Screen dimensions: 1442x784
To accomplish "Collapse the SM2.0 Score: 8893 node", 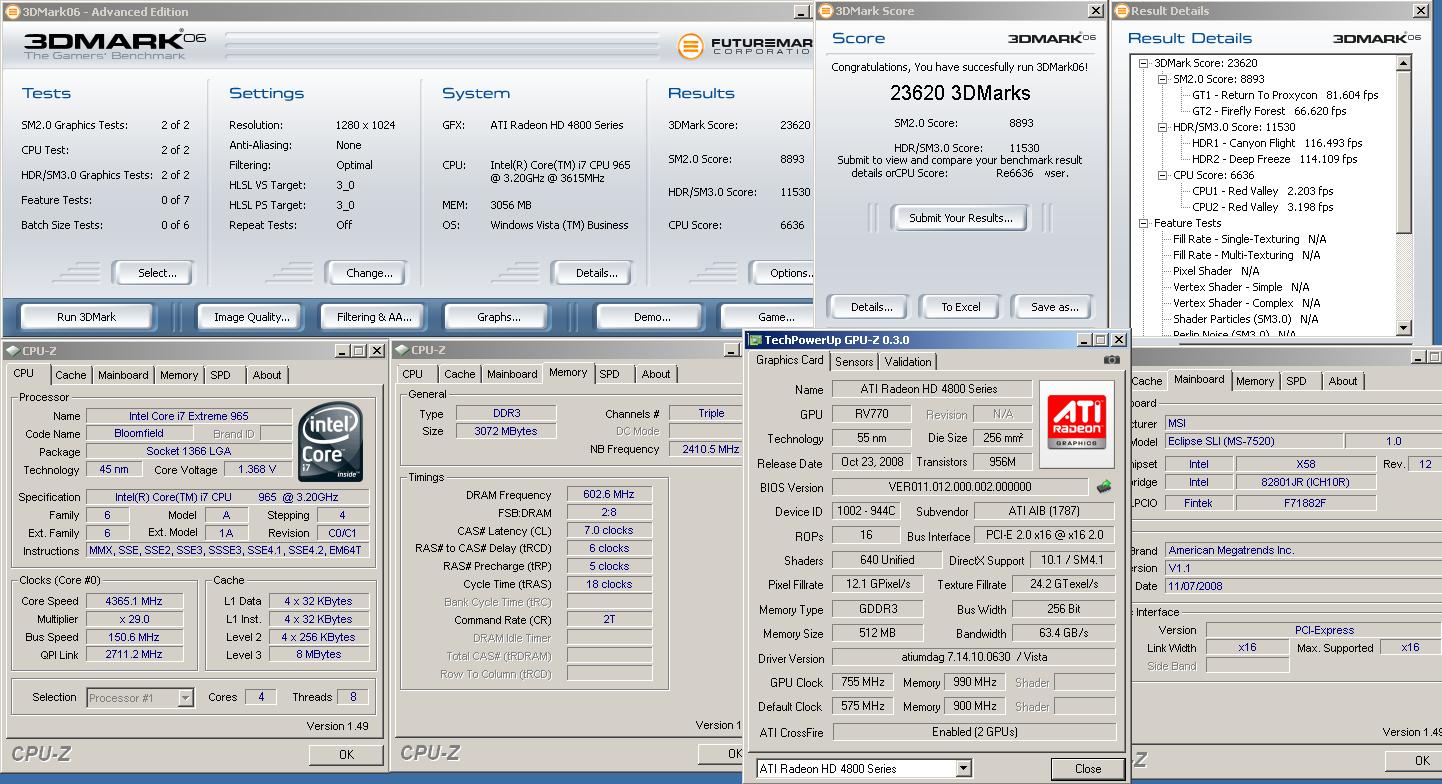I will (1163, 79).
